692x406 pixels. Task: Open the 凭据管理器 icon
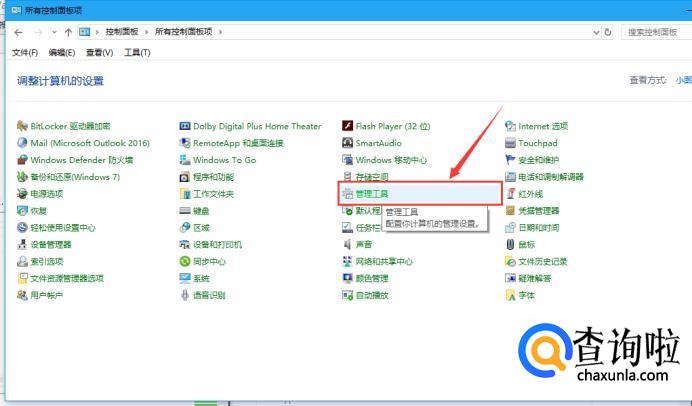[511, 211]
